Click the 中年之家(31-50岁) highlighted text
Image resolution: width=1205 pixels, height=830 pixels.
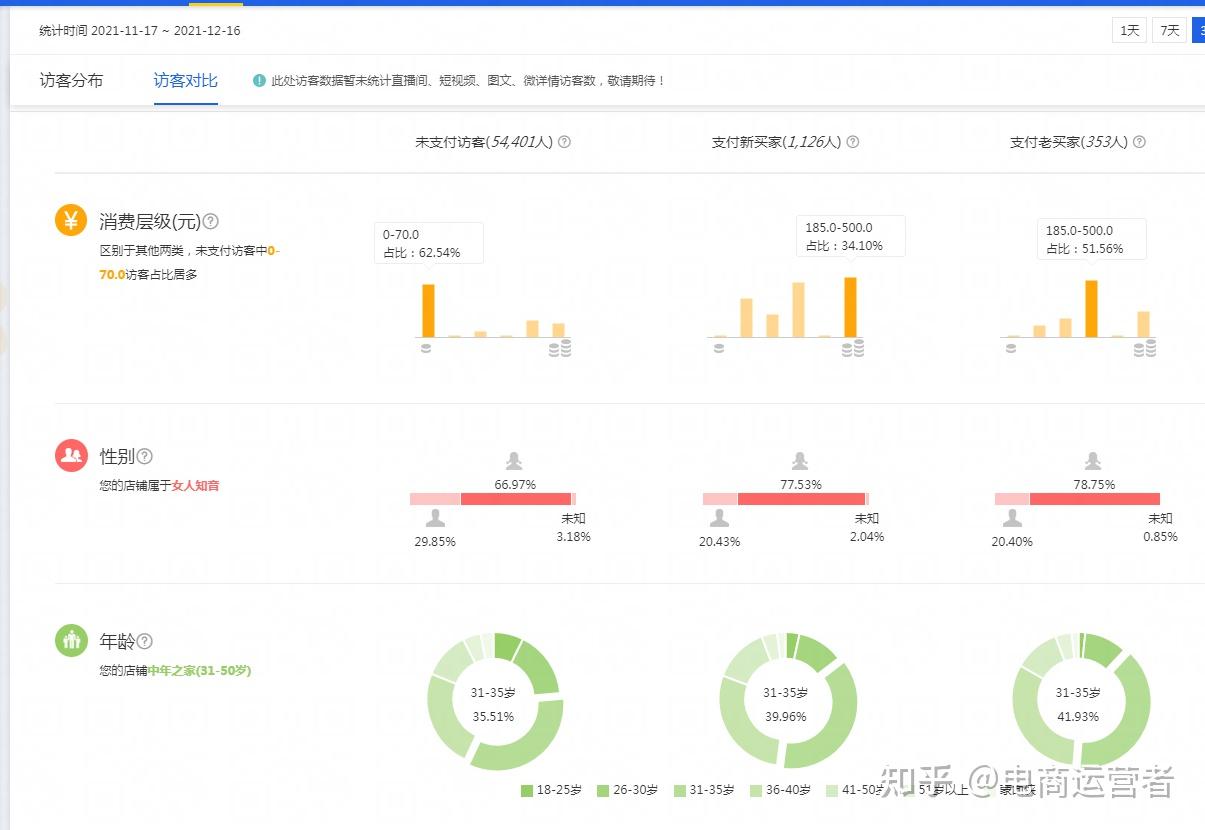[199, 671]
